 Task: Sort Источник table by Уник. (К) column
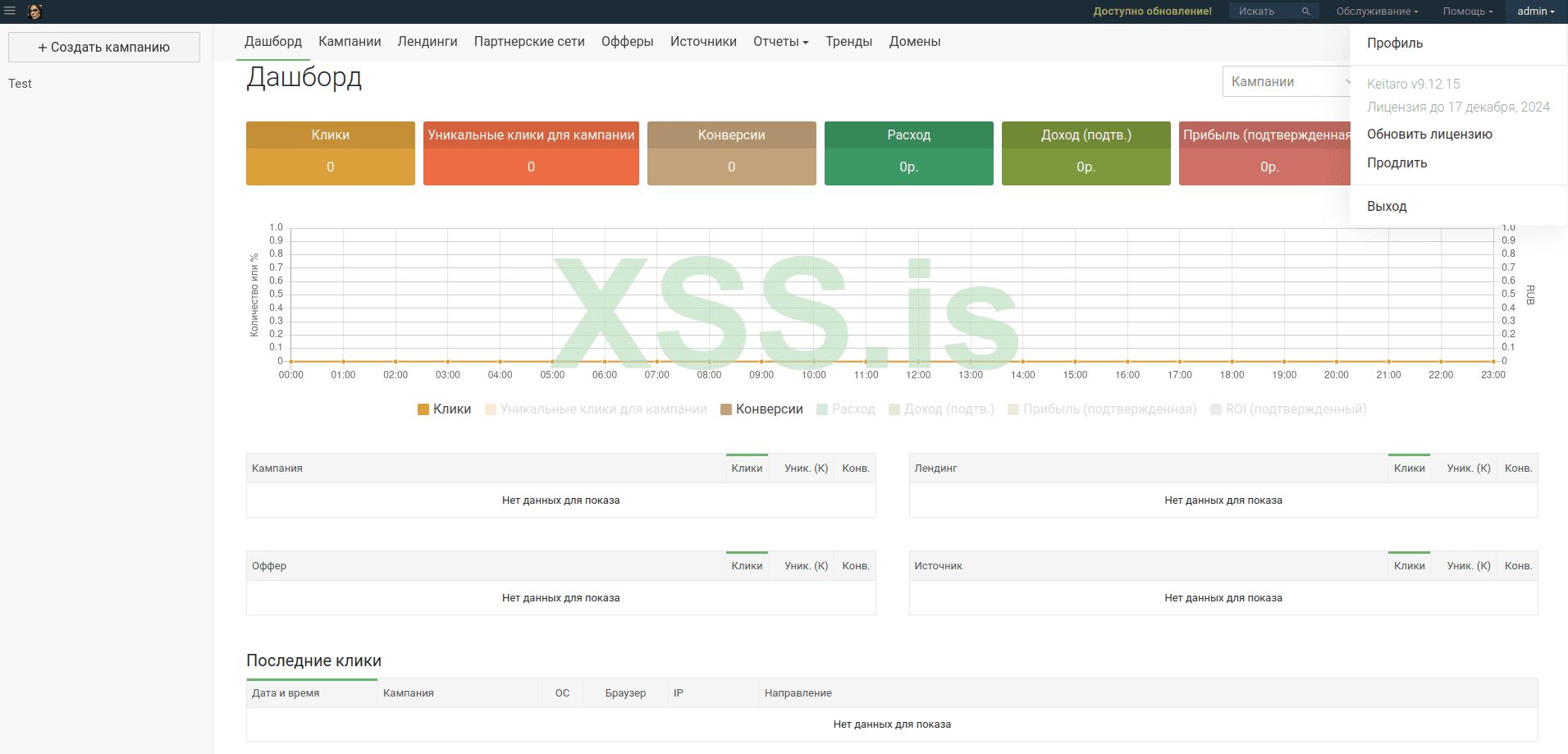(x=1469, y=566)
